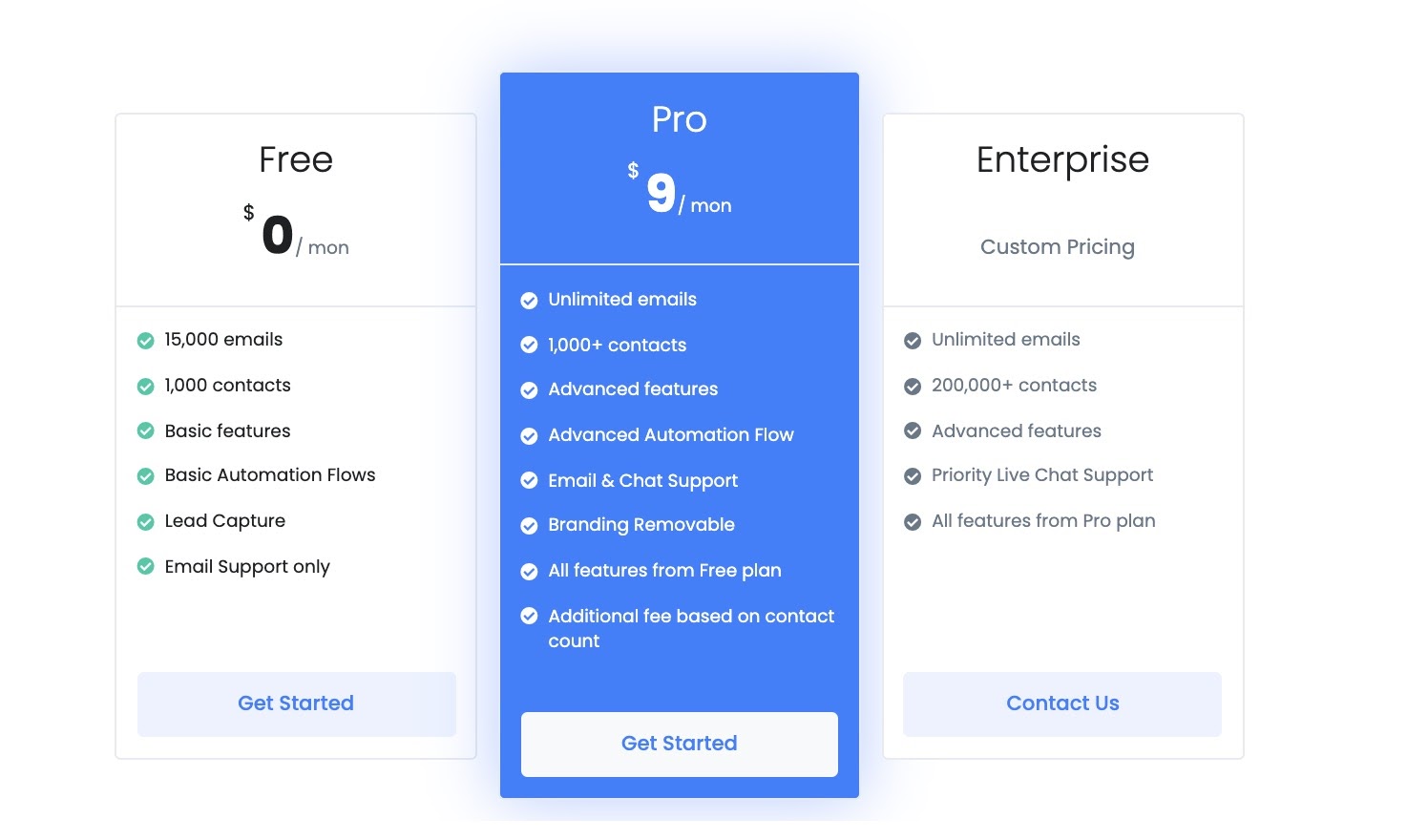Click the checkmark next to All features from Pro plan
Screen dimensions: 1407x840
913,522
